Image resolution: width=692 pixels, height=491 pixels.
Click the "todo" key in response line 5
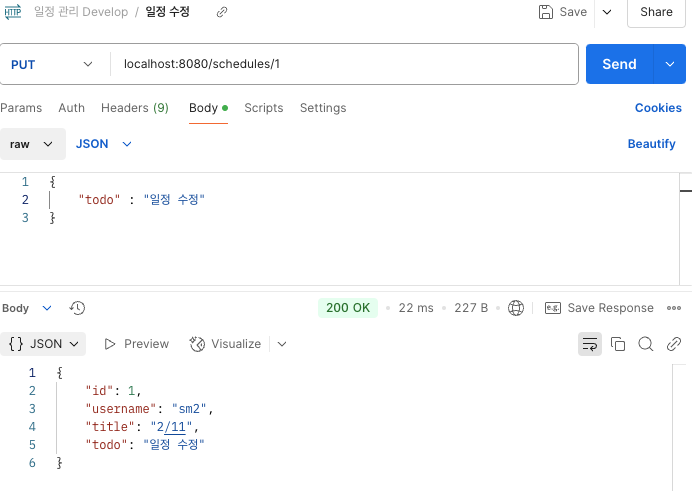(x=106, y=444)
